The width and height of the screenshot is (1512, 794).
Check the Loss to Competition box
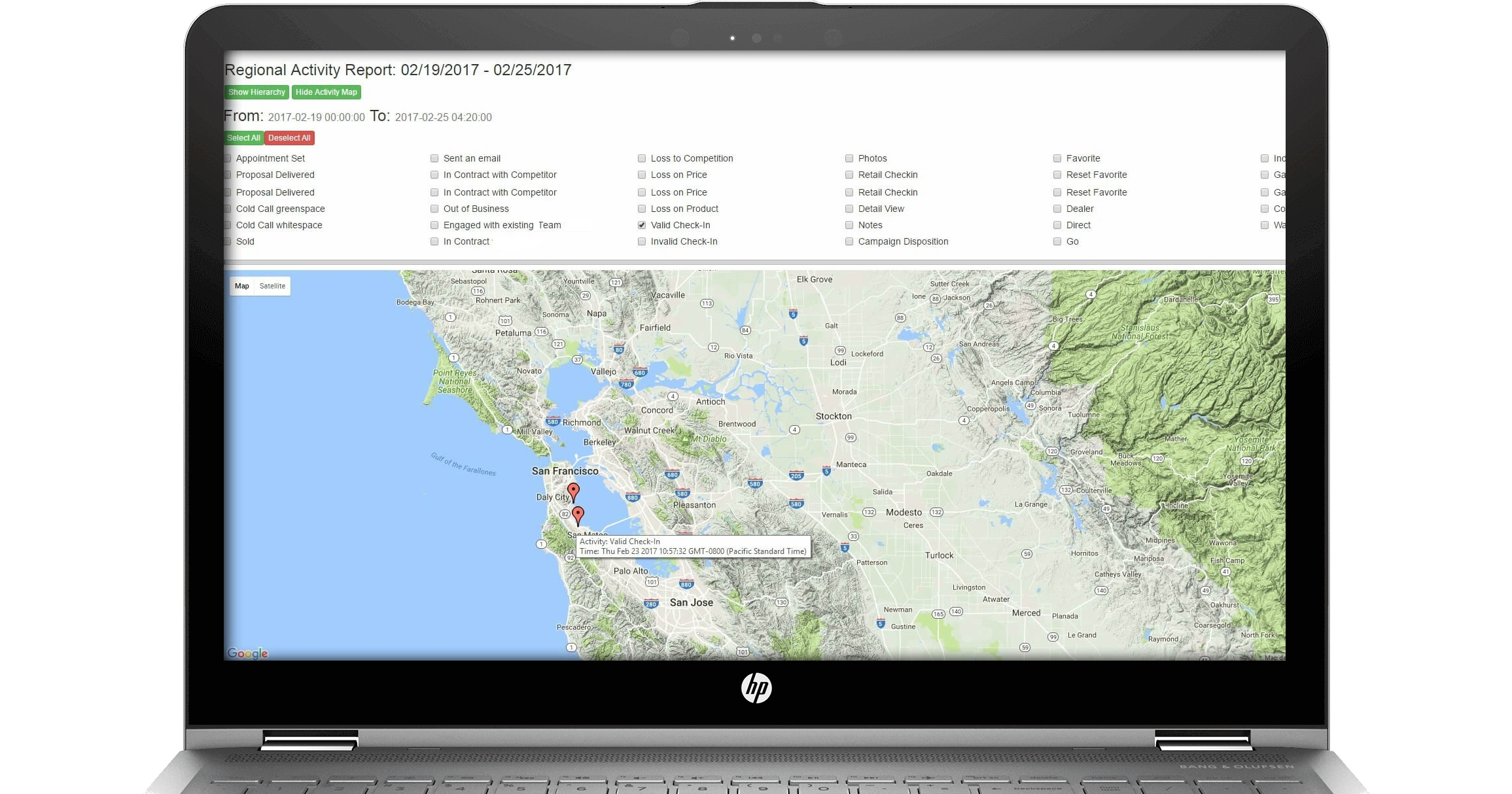[x=642, y=158]
